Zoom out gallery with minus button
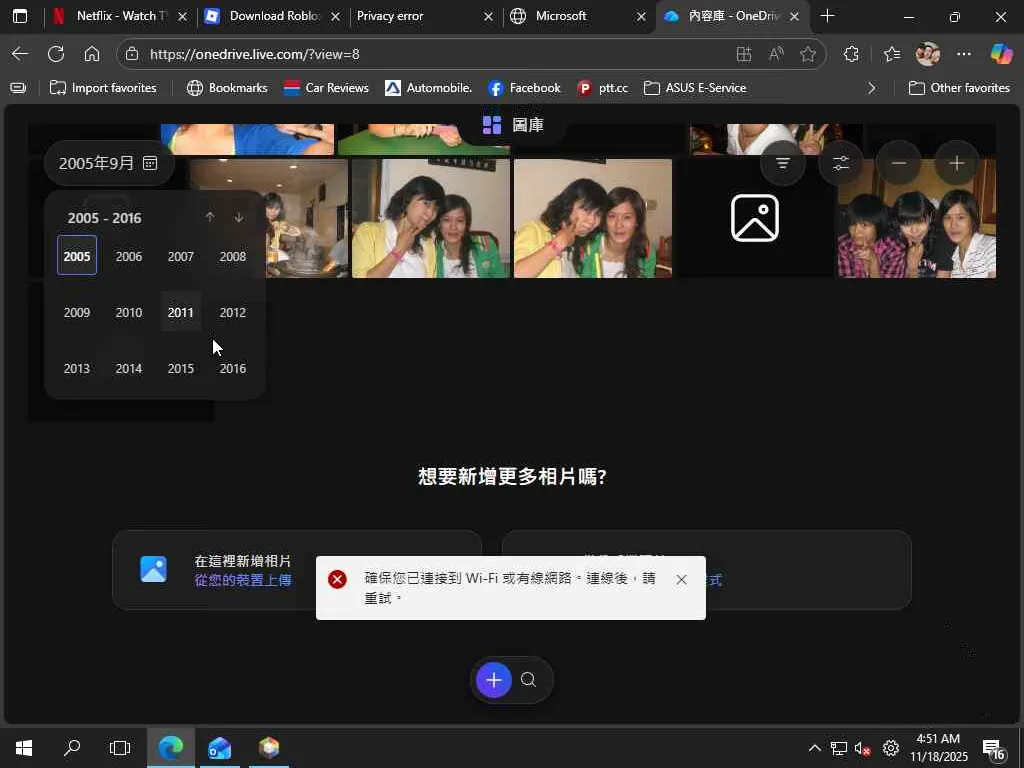 899,163
